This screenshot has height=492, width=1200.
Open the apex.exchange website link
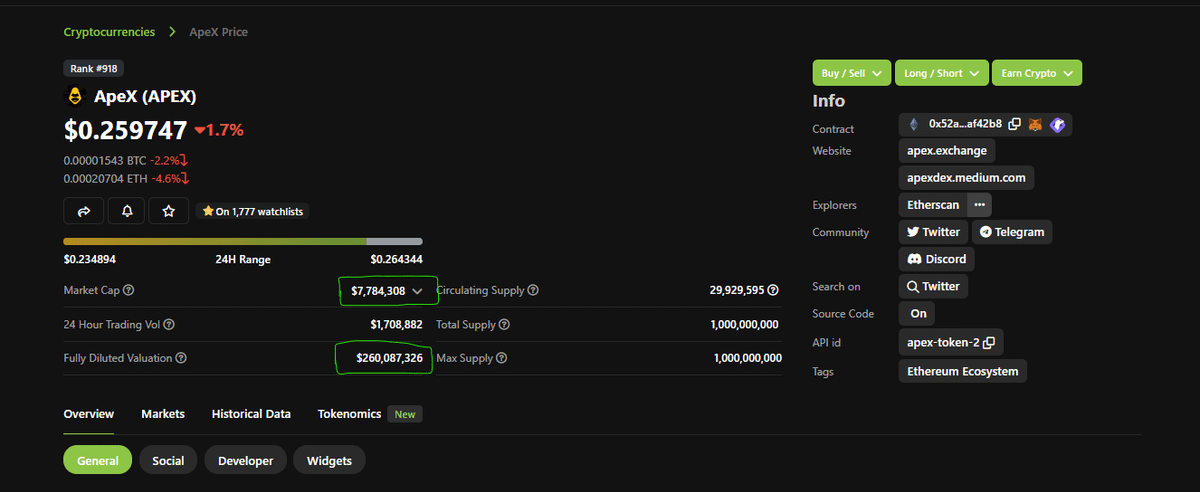[946, 150]
